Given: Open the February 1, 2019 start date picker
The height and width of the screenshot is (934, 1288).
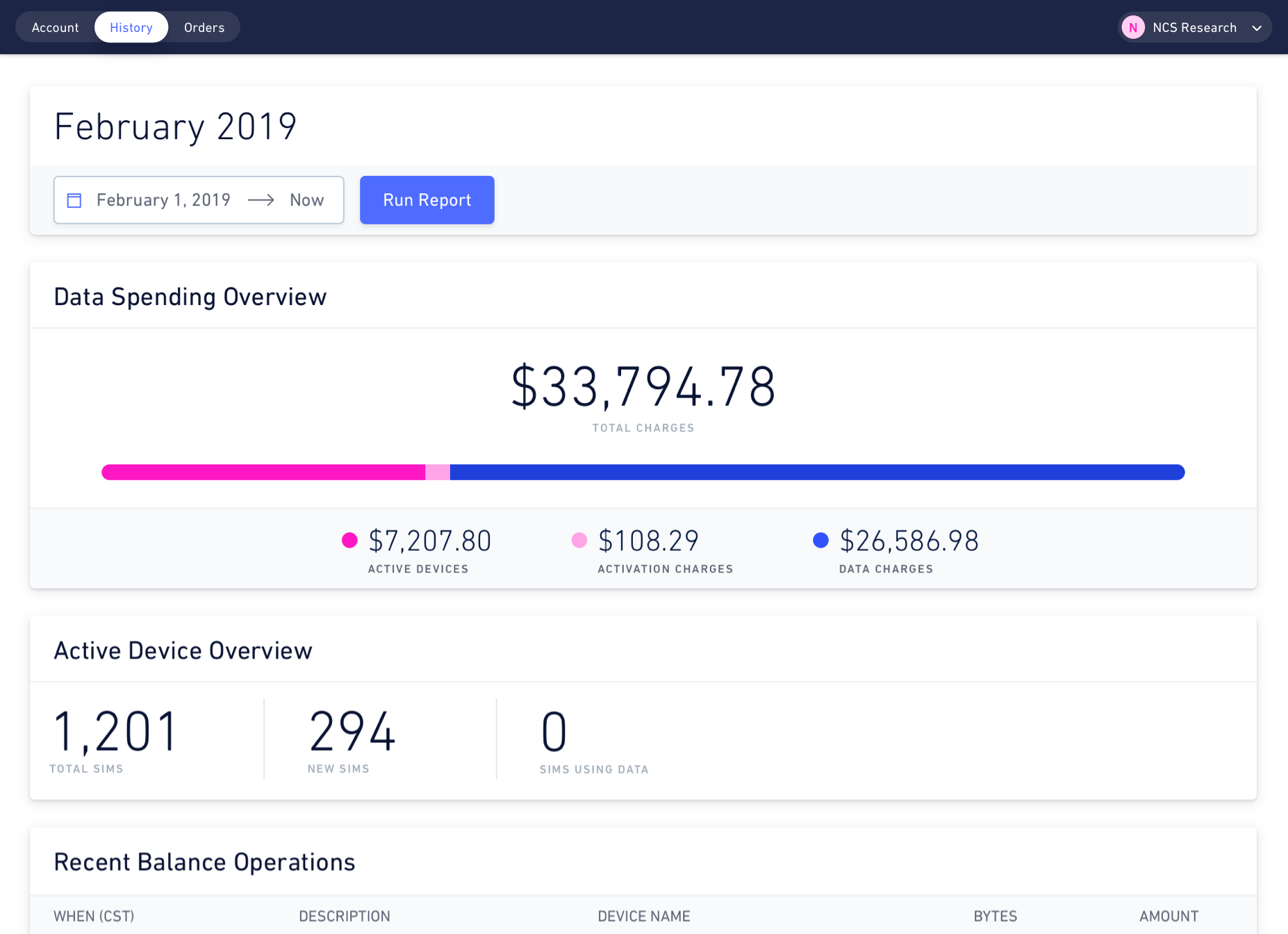Looking at the screenshot, I should pyautogui.click(x=163, y=199).
